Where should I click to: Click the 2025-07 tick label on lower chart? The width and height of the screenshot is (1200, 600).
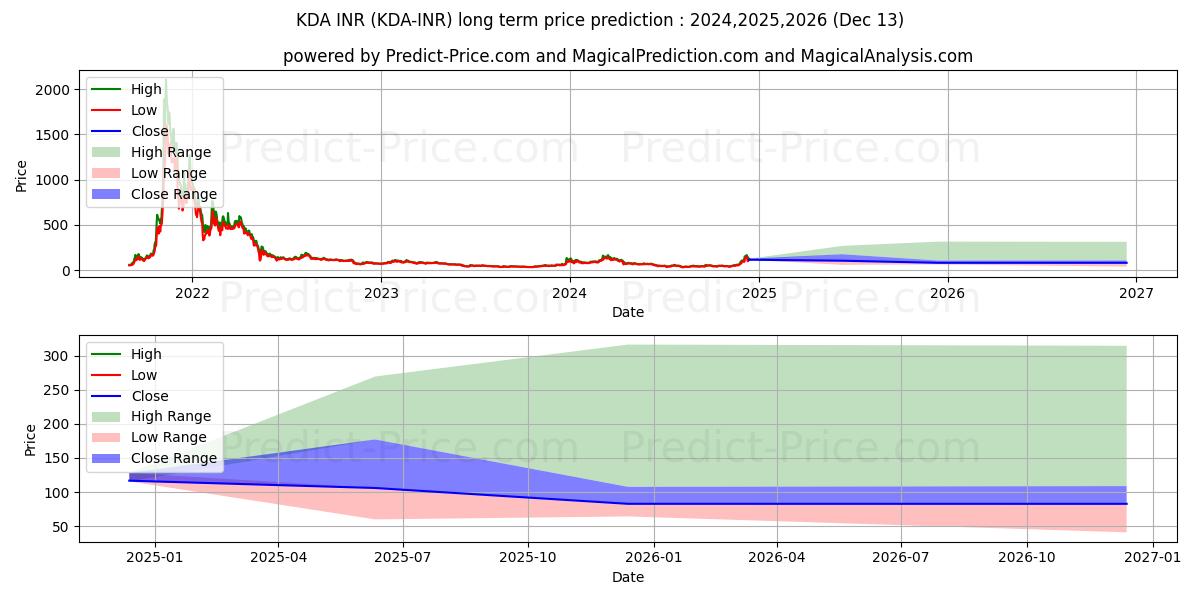[x=402, y=558]
